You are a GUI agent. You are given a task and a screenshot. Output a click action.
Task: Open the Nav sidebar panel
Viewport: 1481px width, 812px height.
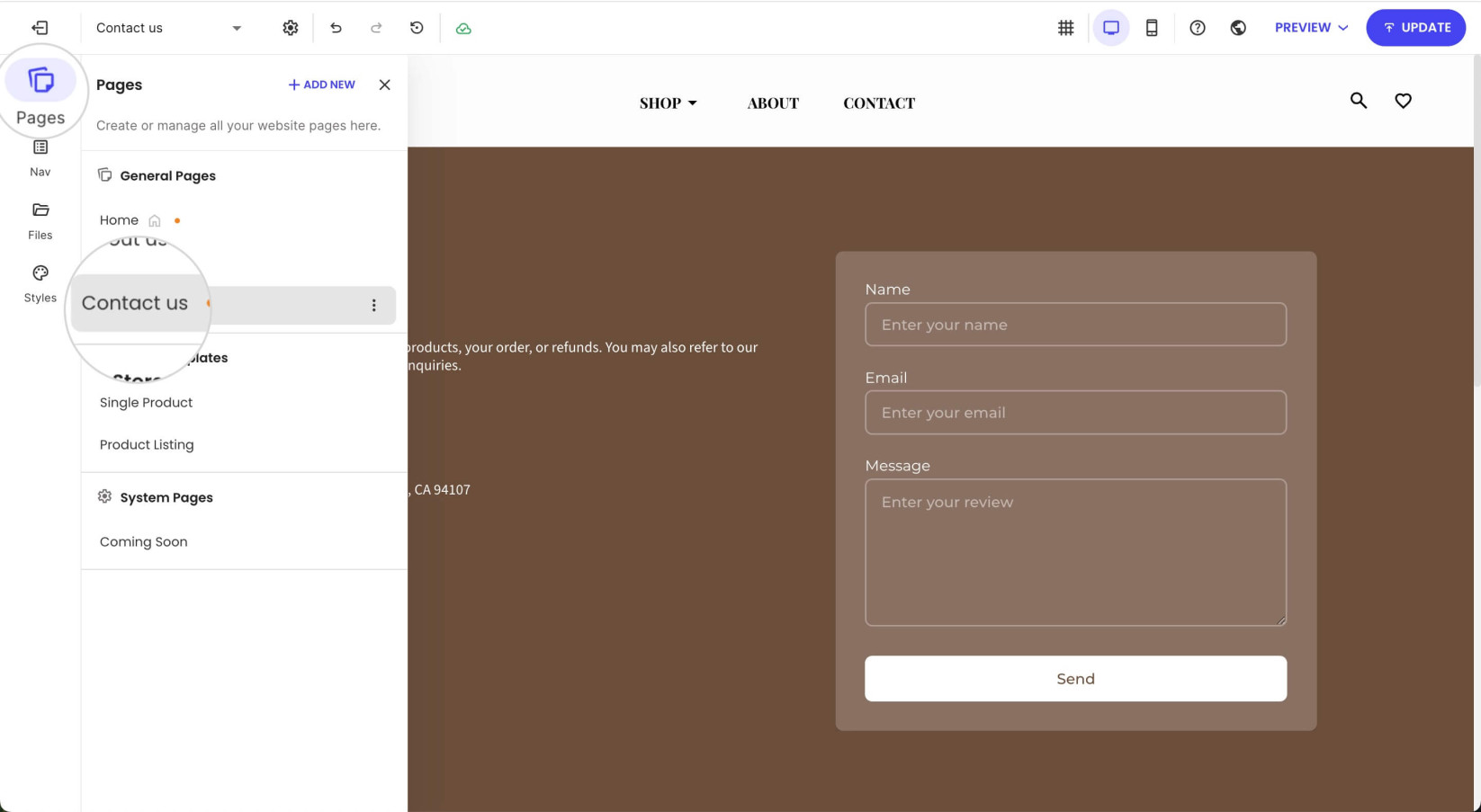coord(40,158)
